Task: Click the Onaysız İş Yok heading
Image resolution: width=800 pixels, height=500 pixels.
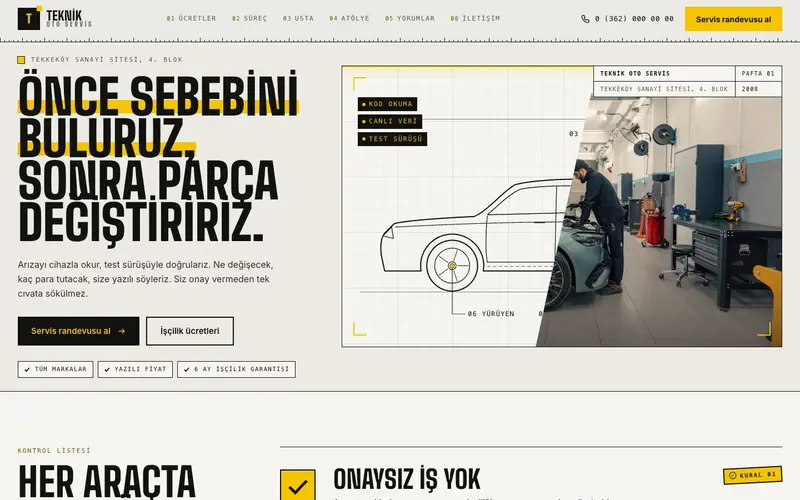Action: click(407, 480)
